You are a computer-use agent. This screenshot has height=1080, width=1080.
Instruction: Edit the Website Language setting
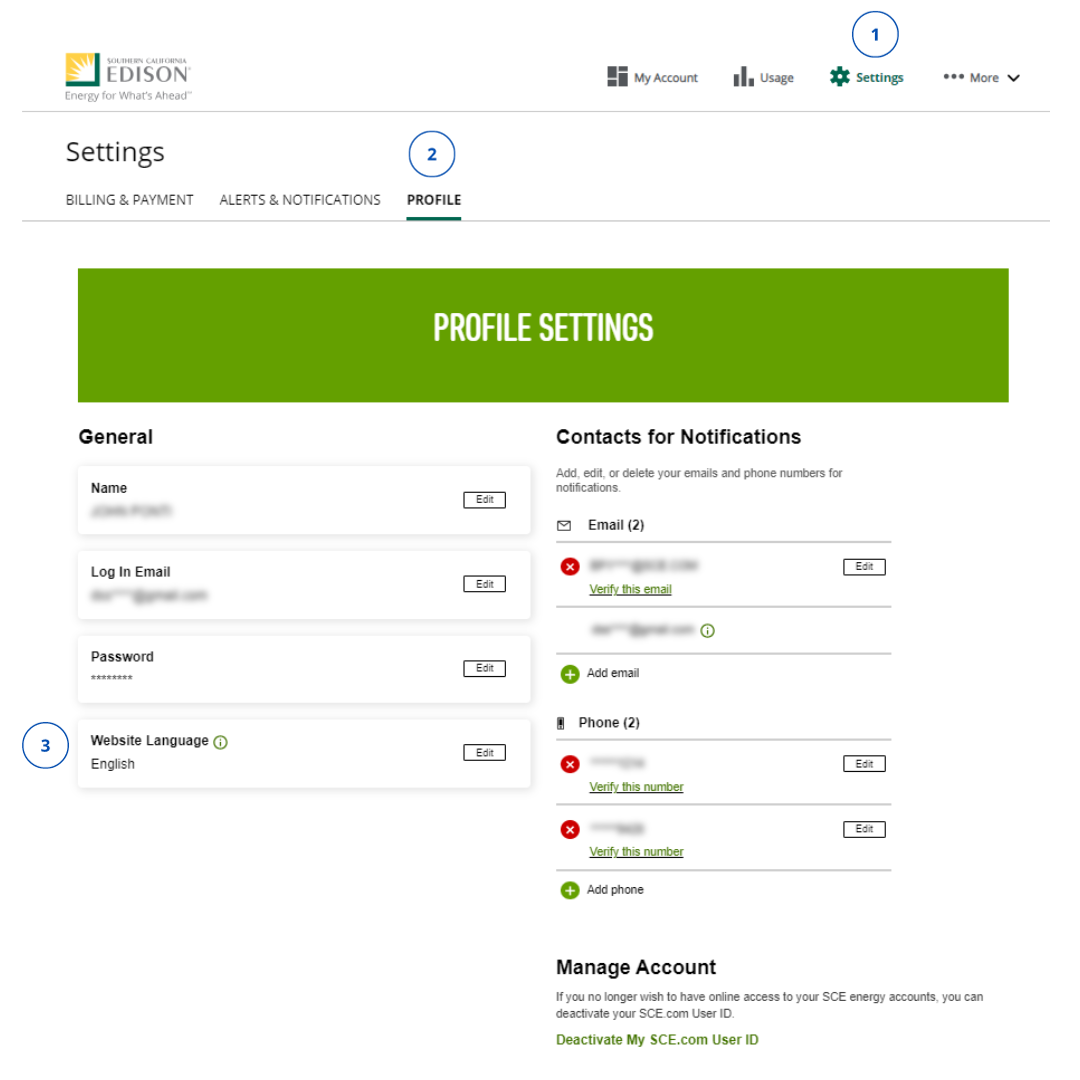(x=484, y=752)
